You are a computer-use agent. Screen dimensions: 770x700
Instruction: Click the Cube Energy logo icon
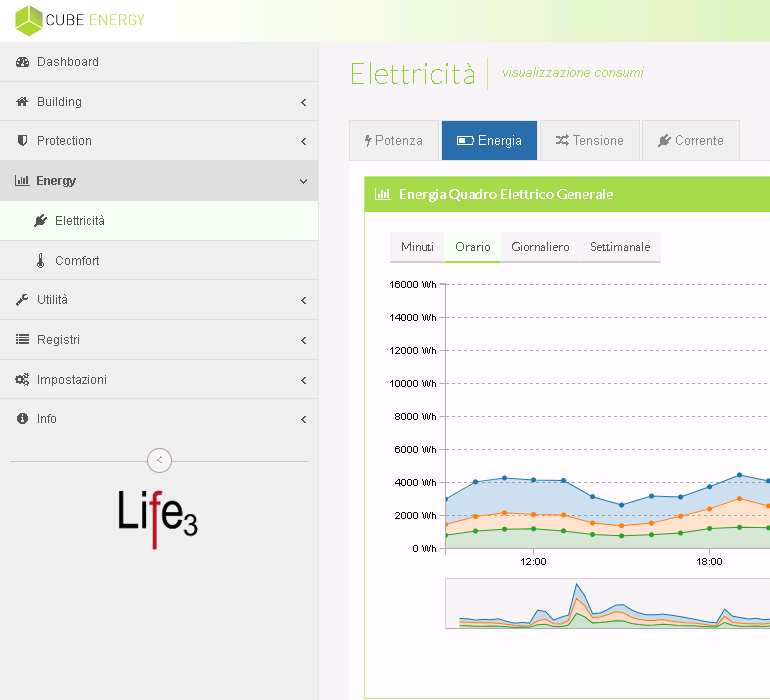click(x=29, y=20)
